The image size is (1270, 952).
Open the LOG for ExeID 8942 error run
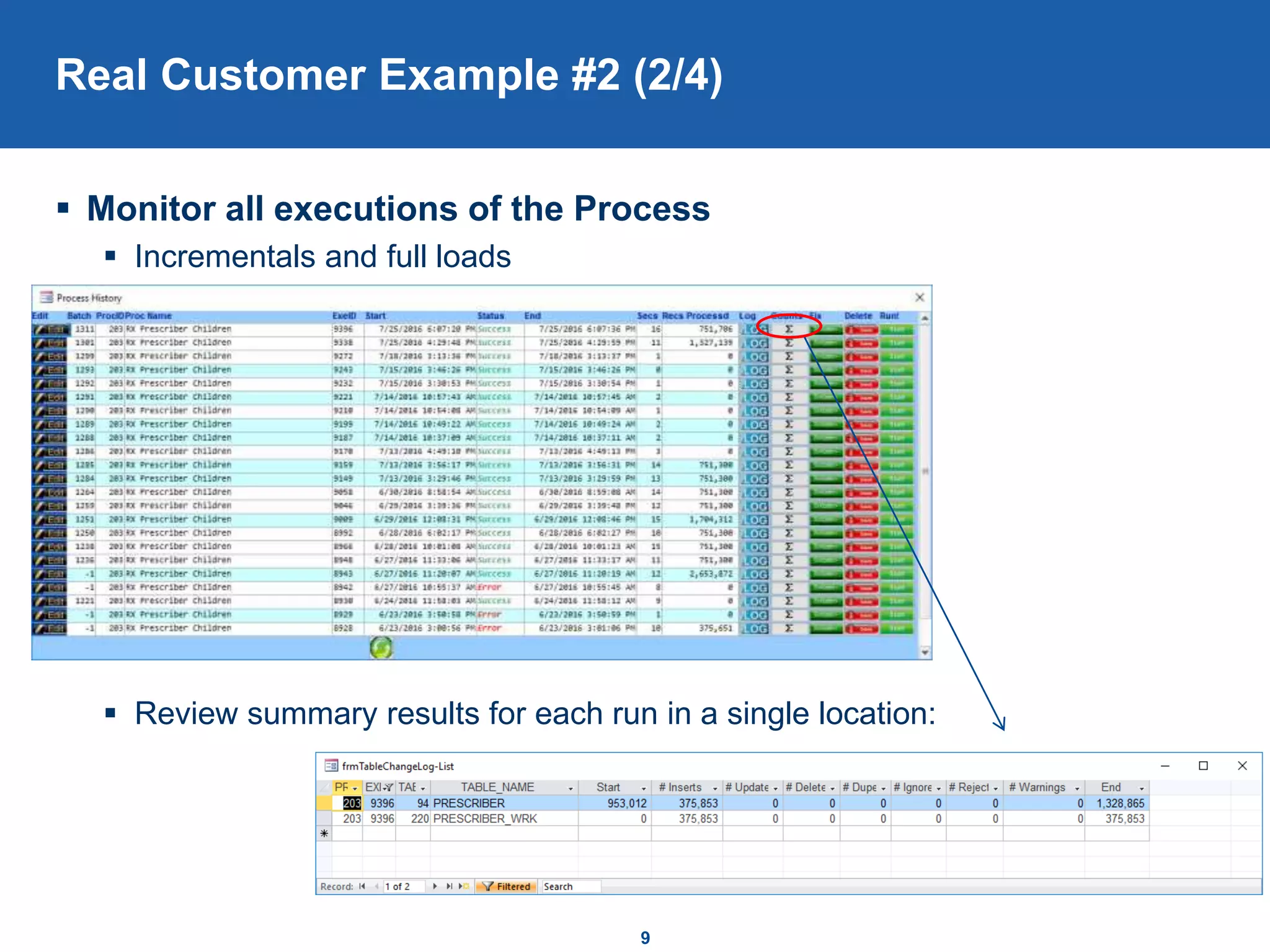[755, 588]
